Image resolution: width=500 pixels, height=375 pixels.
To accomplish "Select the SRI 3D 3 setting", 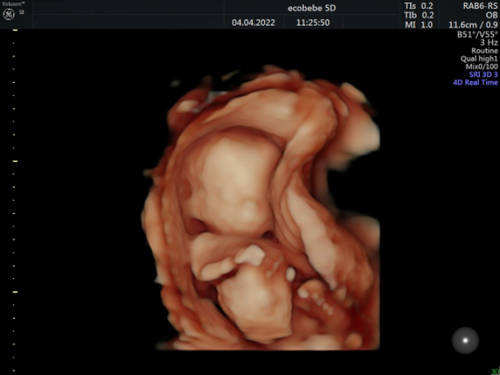I will (483, 74).
